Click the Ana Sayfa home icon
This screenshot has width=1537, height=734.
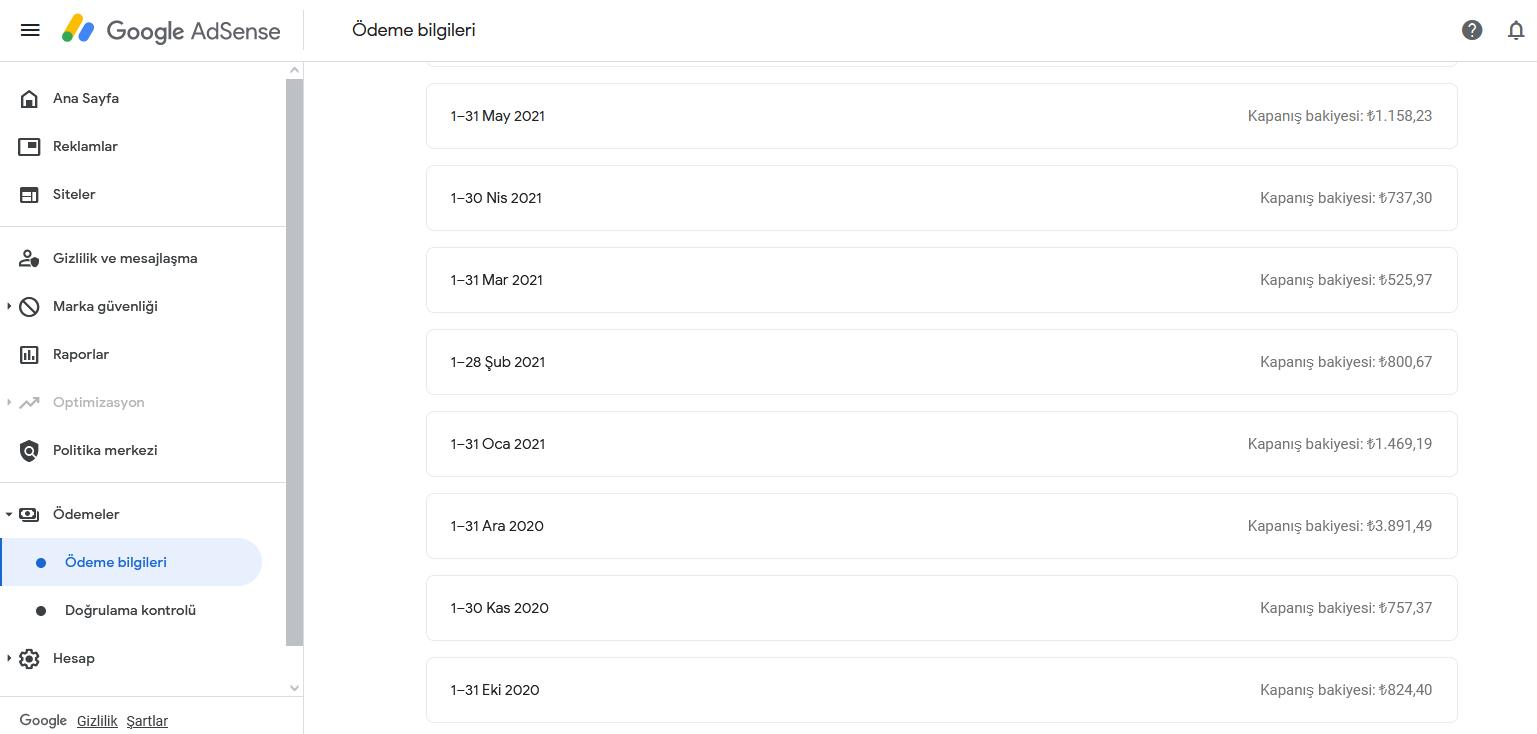pyautogui.click(x=29, y=98)
